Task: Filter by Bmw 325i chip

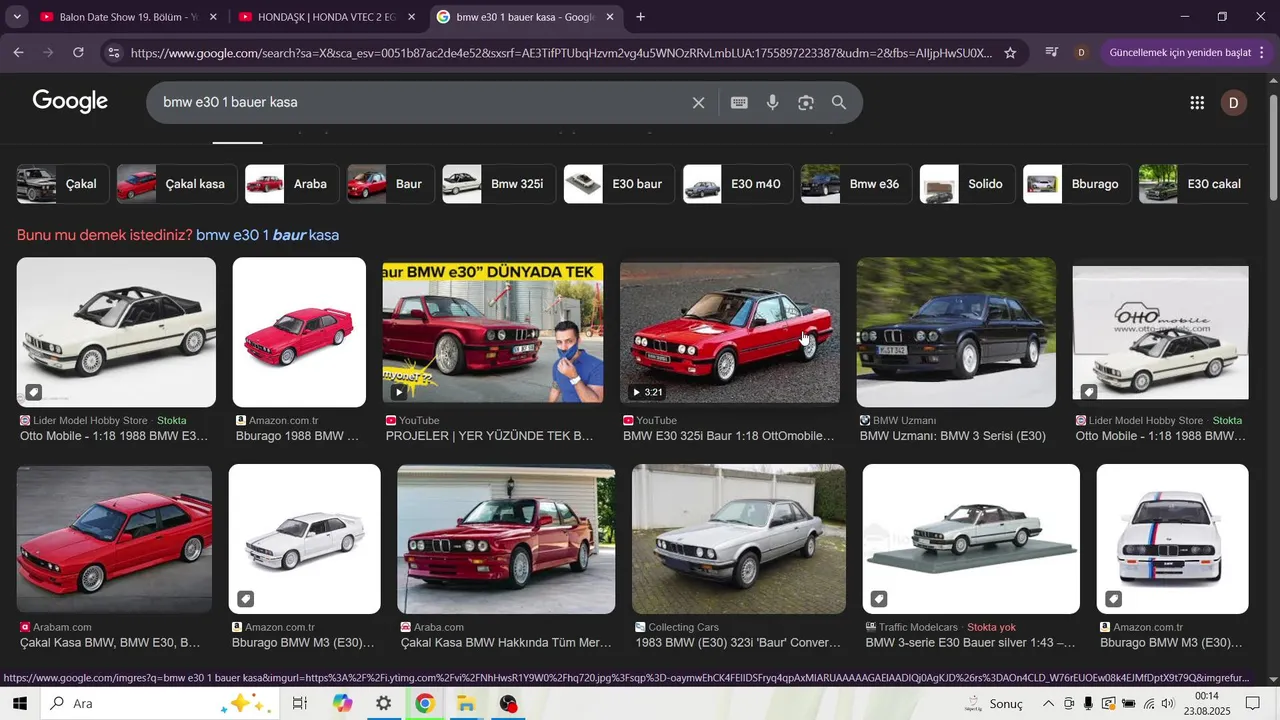Action: (500, 184)
